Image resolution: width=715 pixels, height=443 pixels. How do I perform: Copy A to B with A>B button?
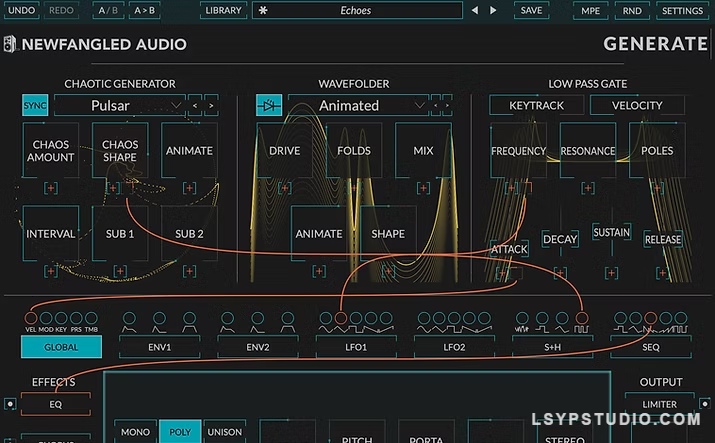click(x=145, y=10)
